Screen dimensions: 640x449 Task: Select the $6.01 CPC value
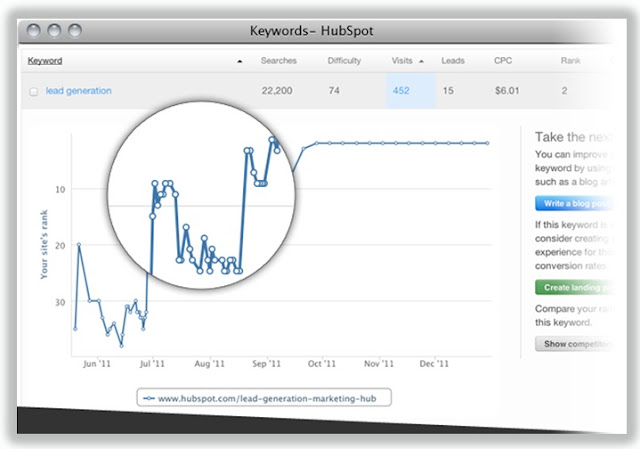507,91
